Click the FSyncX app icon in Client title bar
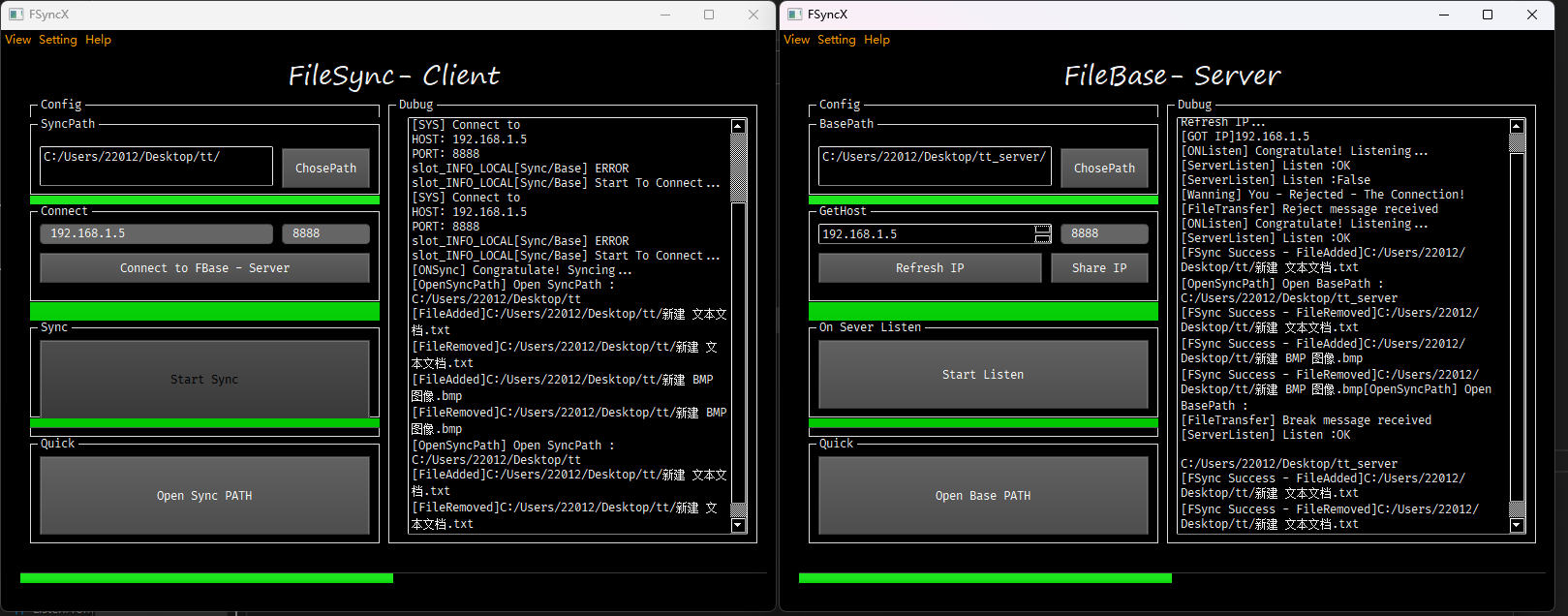The width and height of the screenshot is (1568, 616). tap(15, 15)
